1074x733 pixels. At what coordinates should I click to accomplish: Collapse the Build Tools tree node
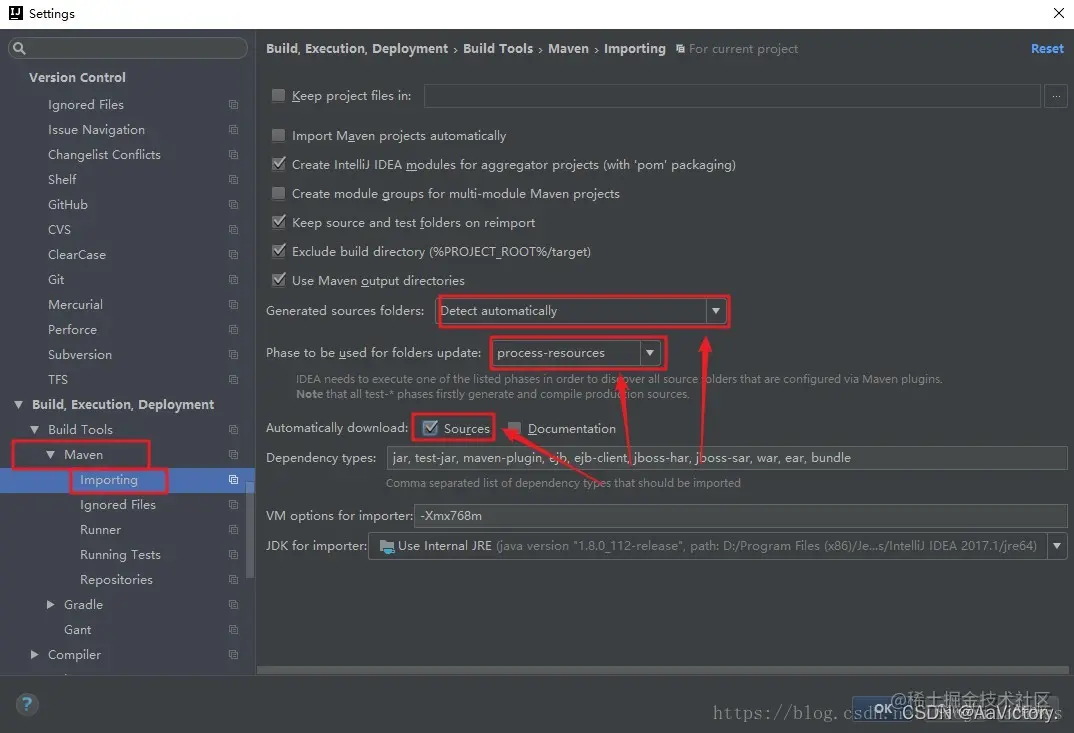coord(34,430)
